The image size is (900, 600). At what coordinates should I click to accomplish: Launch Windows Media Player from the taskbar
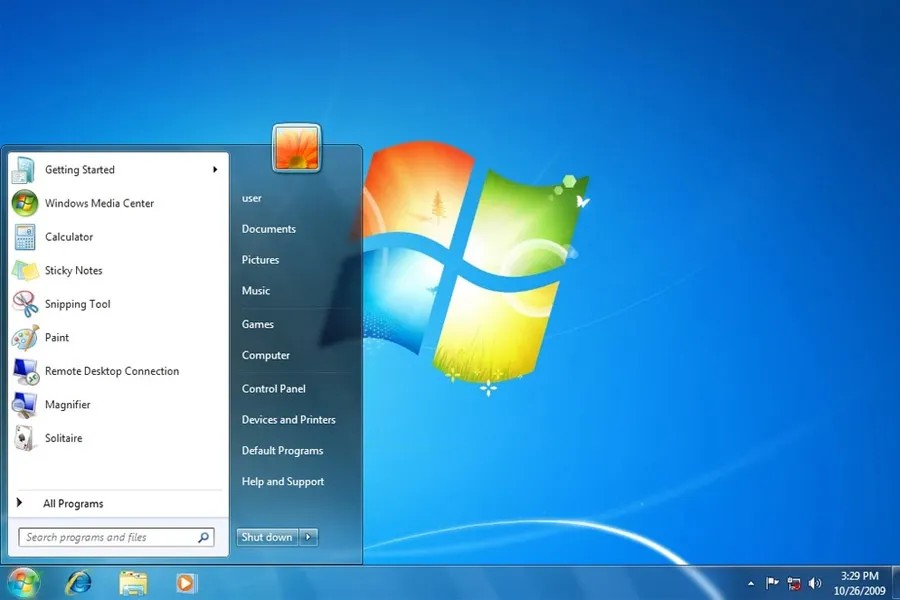pos(186,583)
